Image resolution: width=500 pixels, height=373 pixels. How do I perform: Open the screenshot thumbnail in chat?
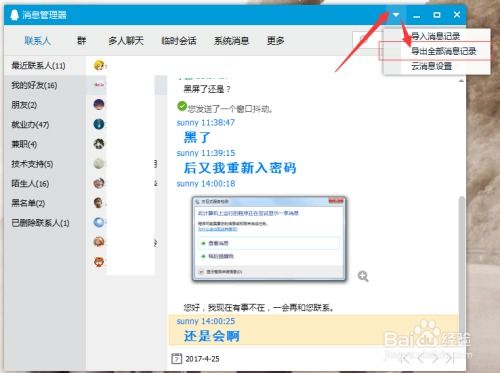(269, 239)
